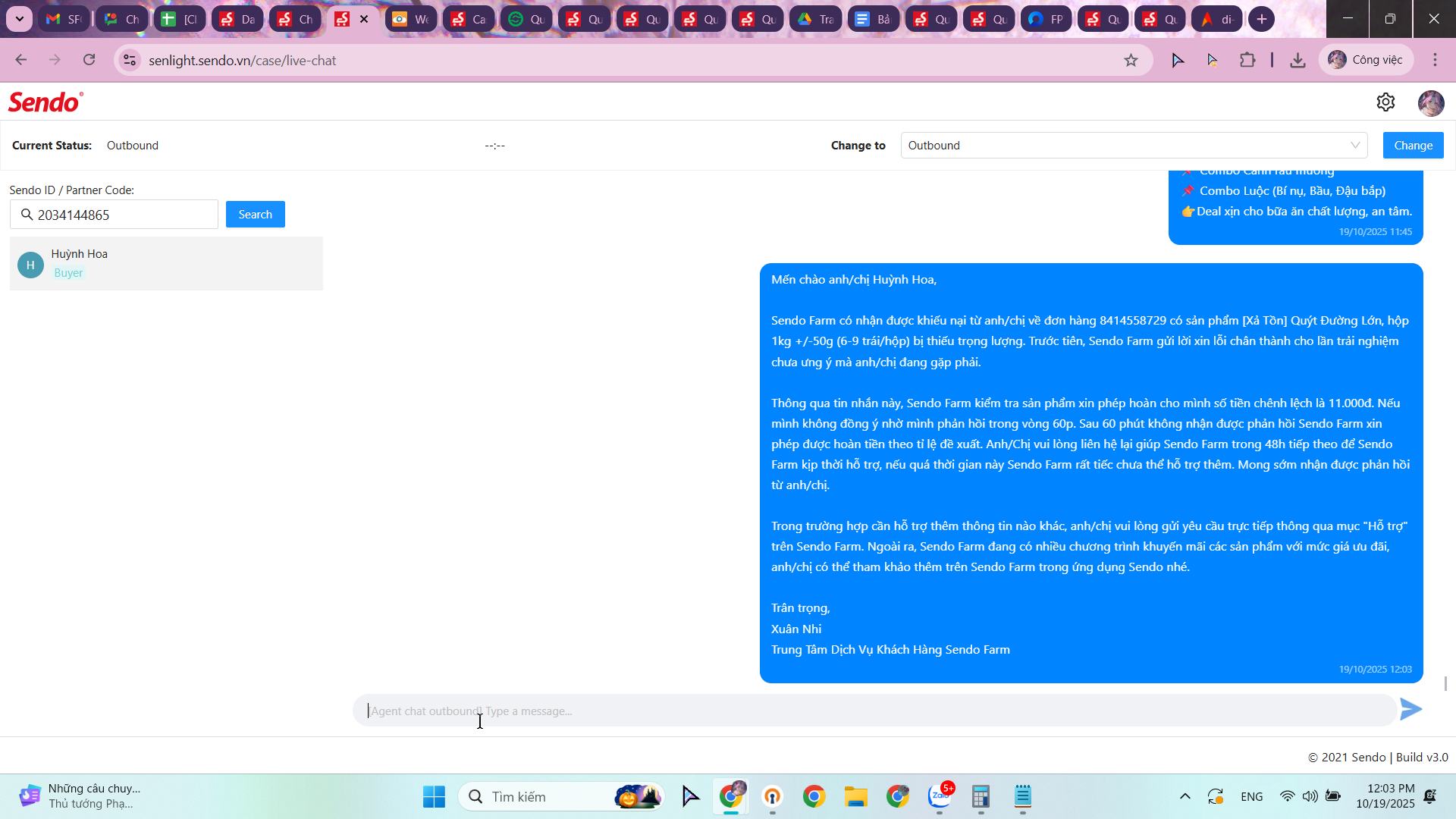Click the user profile avatar
Viewport: 1456px width, 819px height.
1430,103
